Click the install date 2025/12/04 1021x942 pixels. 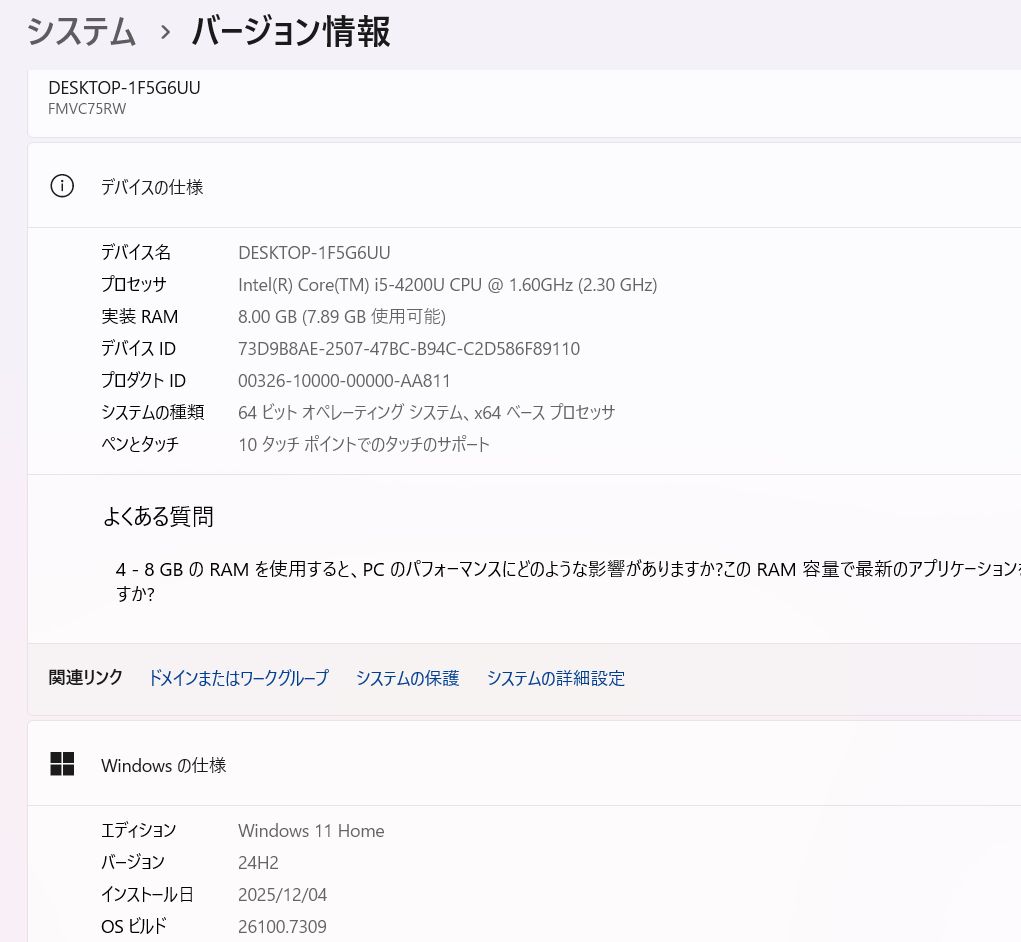pos(283,894)
